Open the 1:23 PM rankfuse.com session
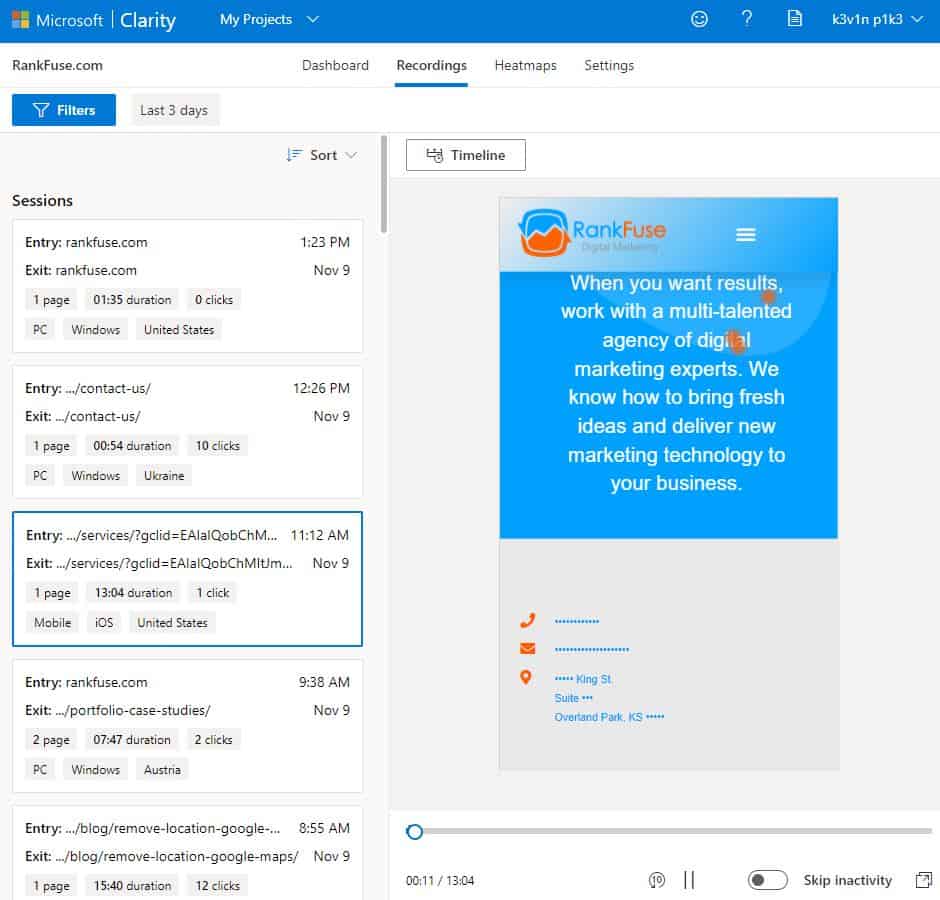The image size is (940, 900). pyautogui.click(x=188, y=286)
